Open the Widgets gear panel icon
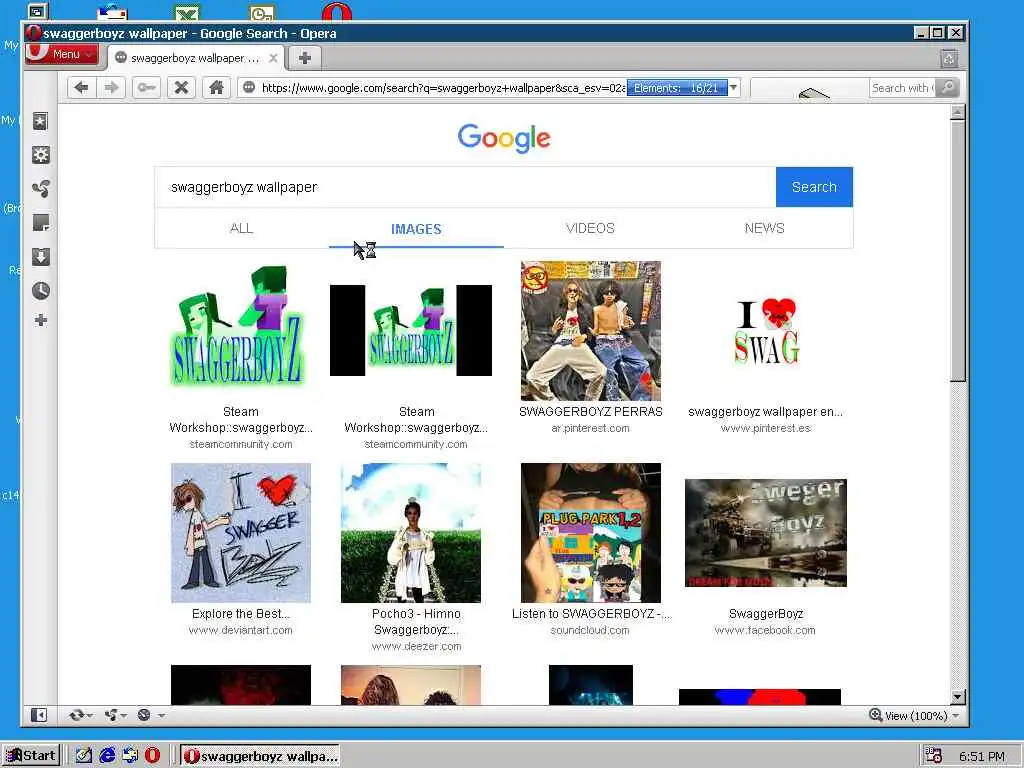The image size is (1024, 768). 40,155
